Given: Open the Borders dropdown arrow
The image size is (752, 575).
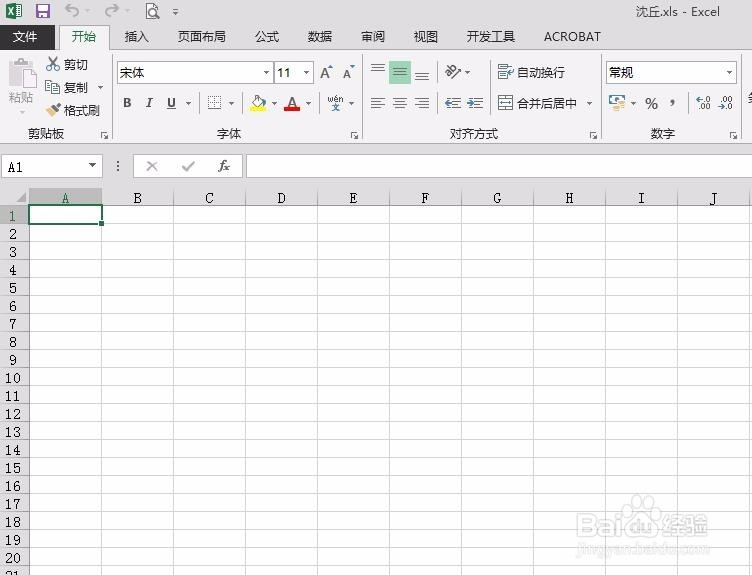Looking at the screenshot, I should 231,103.
